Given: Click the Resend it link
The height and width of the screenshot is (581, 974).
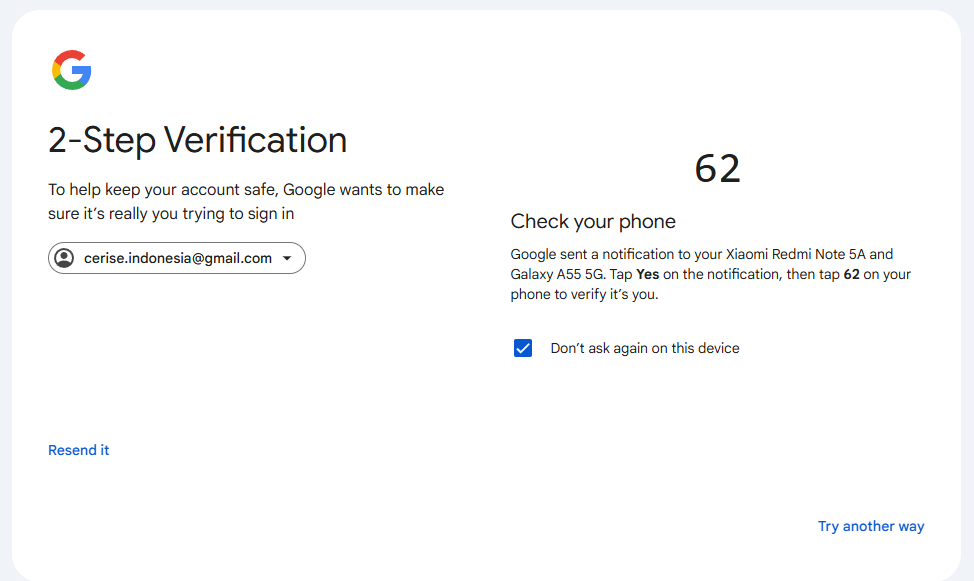Looking at the screenshot, I should tap(79, 450).
